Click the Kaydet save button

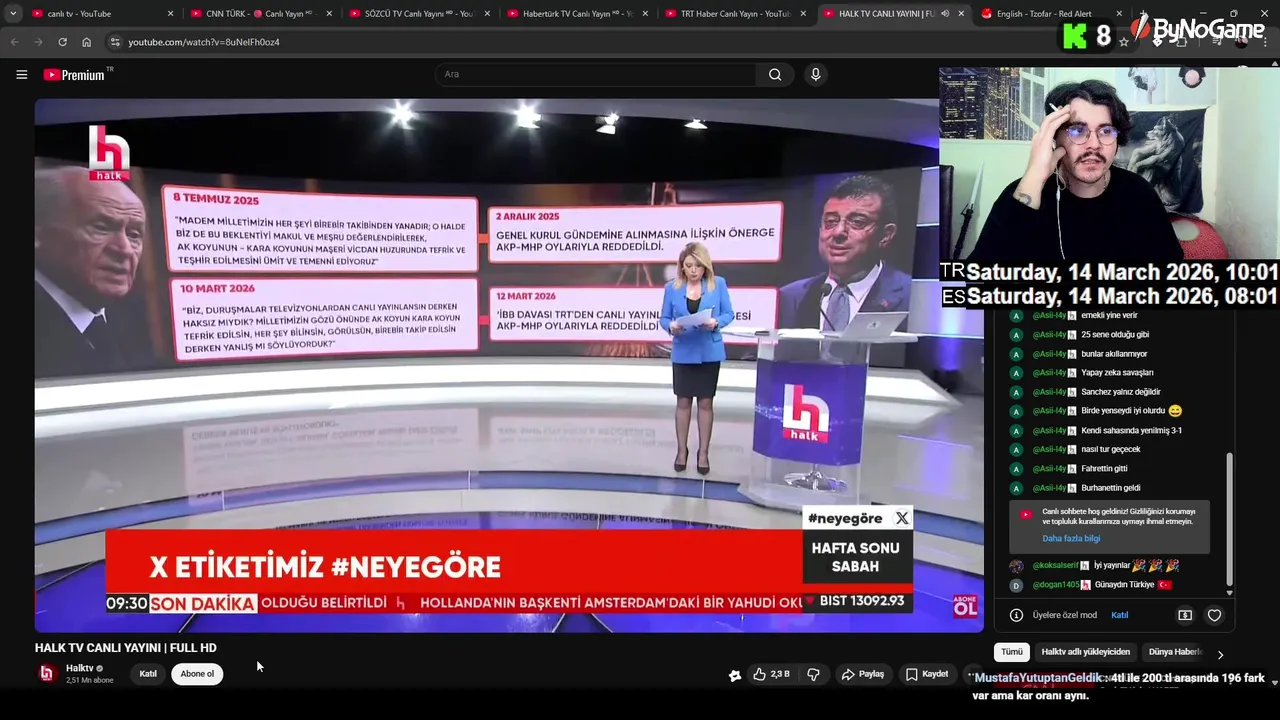[x=927, y=674]
